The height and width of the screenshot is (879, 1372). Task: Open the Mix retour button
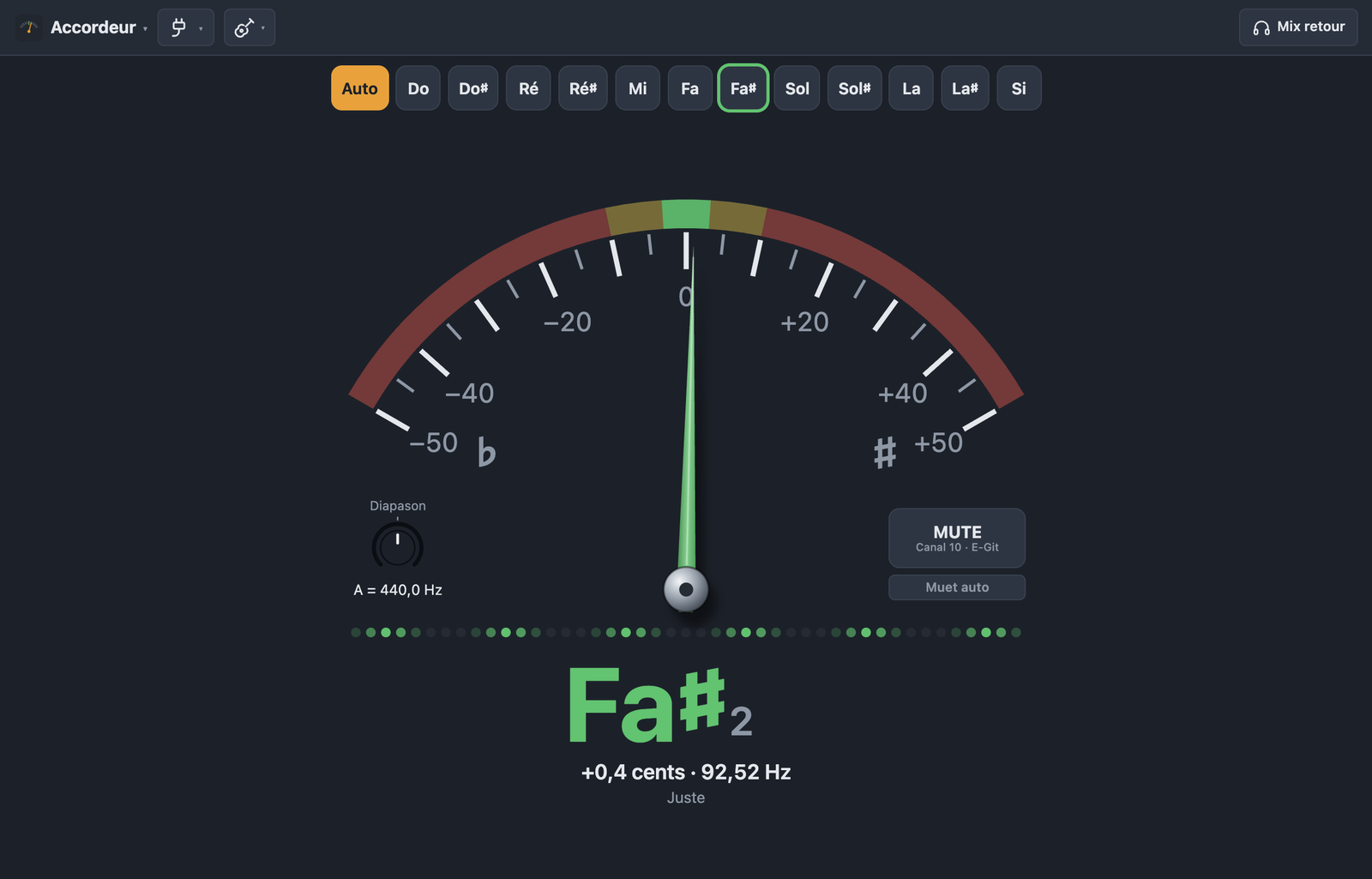click(x=1298, y=27)
